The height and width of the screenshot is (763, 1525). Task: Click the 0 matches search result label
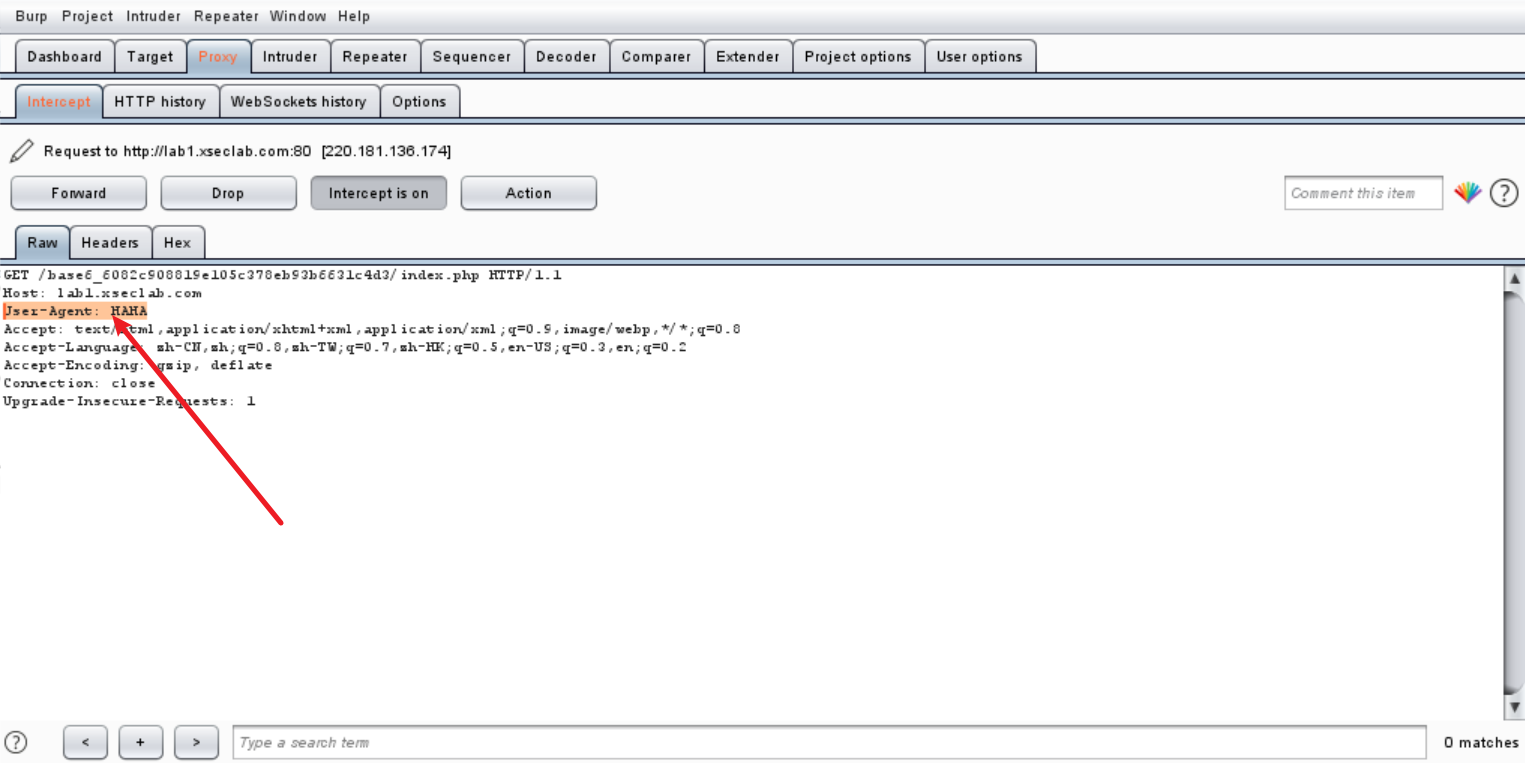(x=1481, y=742)
